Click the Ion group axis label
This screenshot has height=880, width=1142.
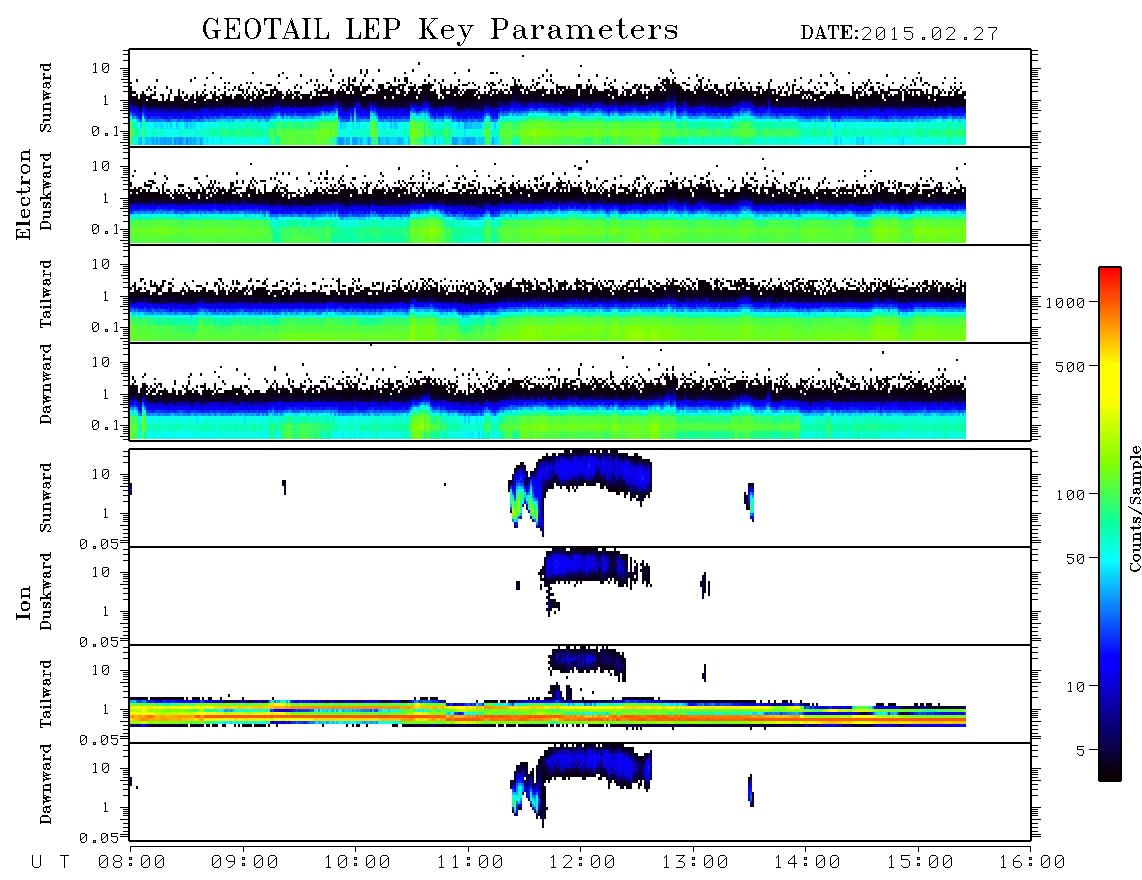coord(24,602)
